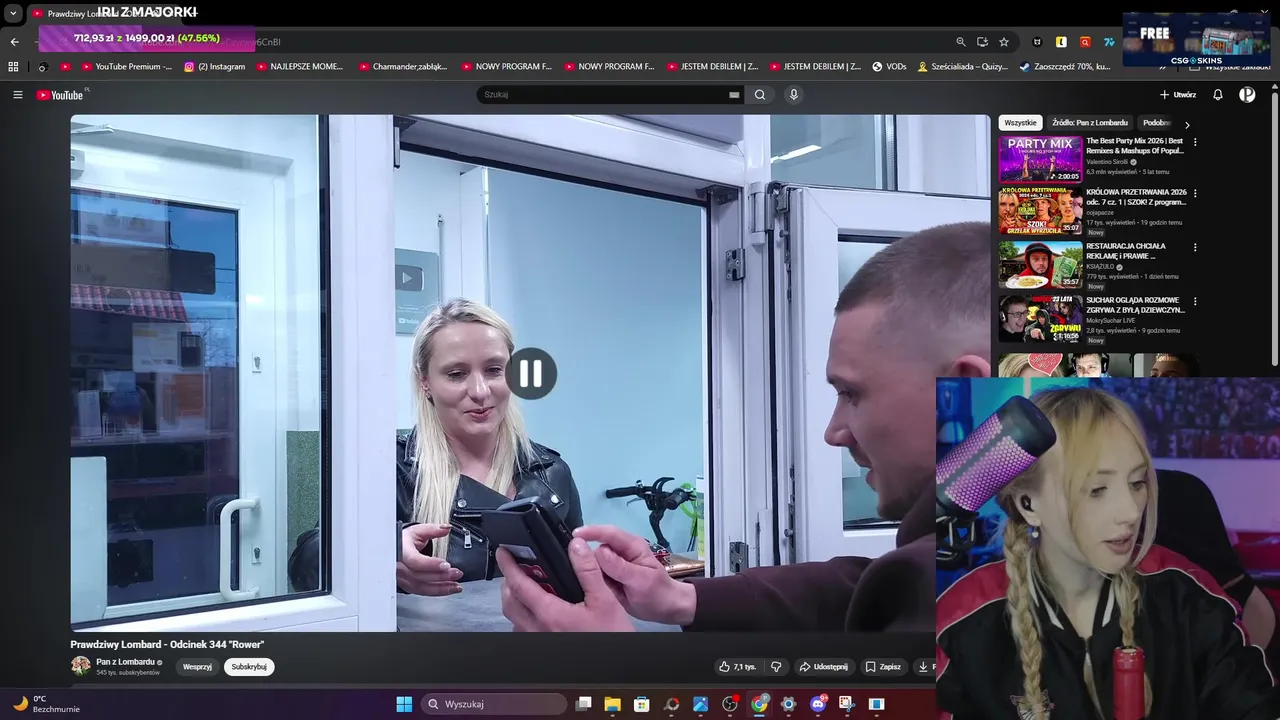
Task: Open 'SUCHAR OGLĄDA ROZMOWE' video title
Action: (x=1136, y=305)
